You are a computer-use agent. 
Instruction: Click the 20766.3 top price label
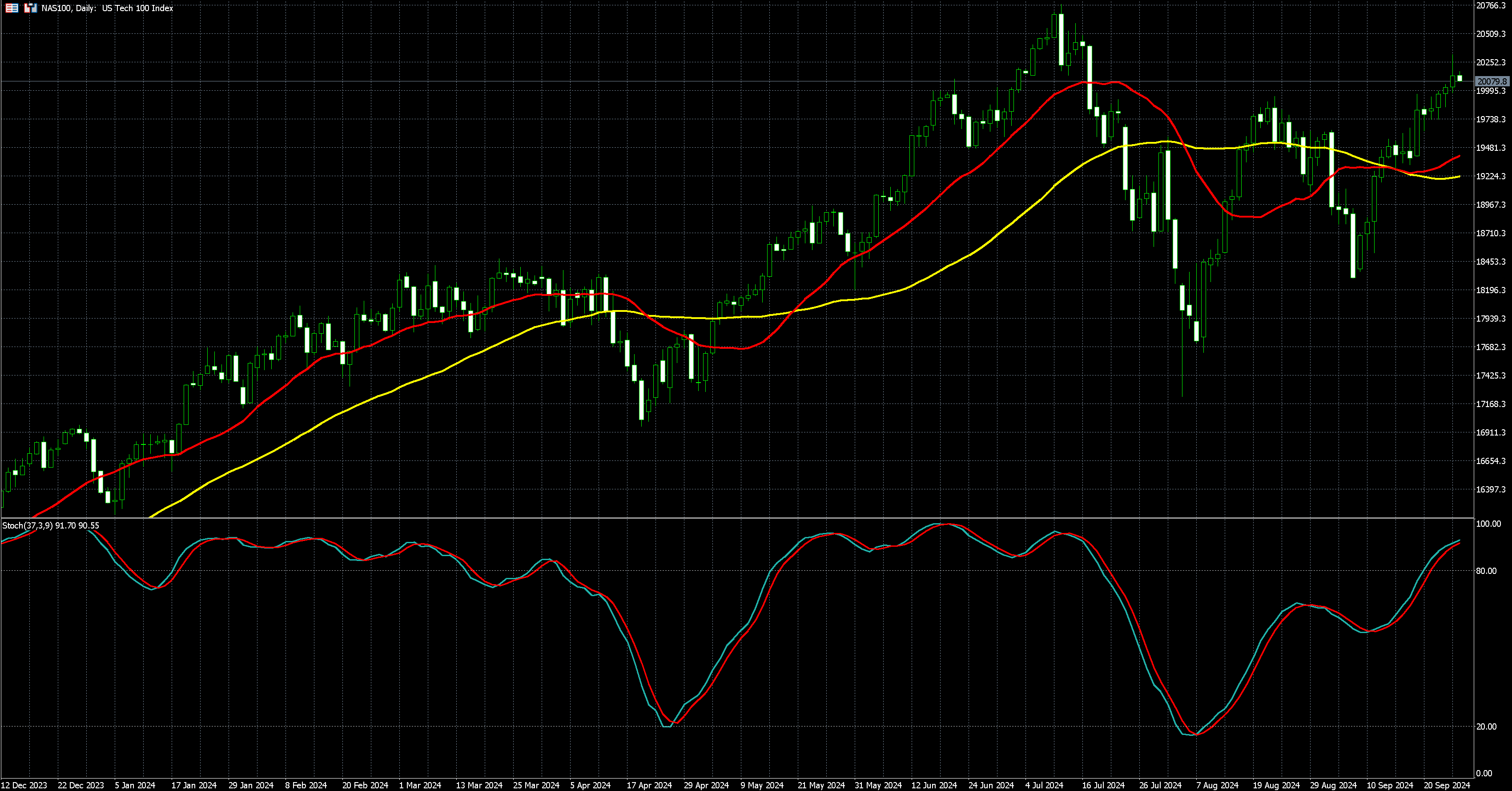1491,6
